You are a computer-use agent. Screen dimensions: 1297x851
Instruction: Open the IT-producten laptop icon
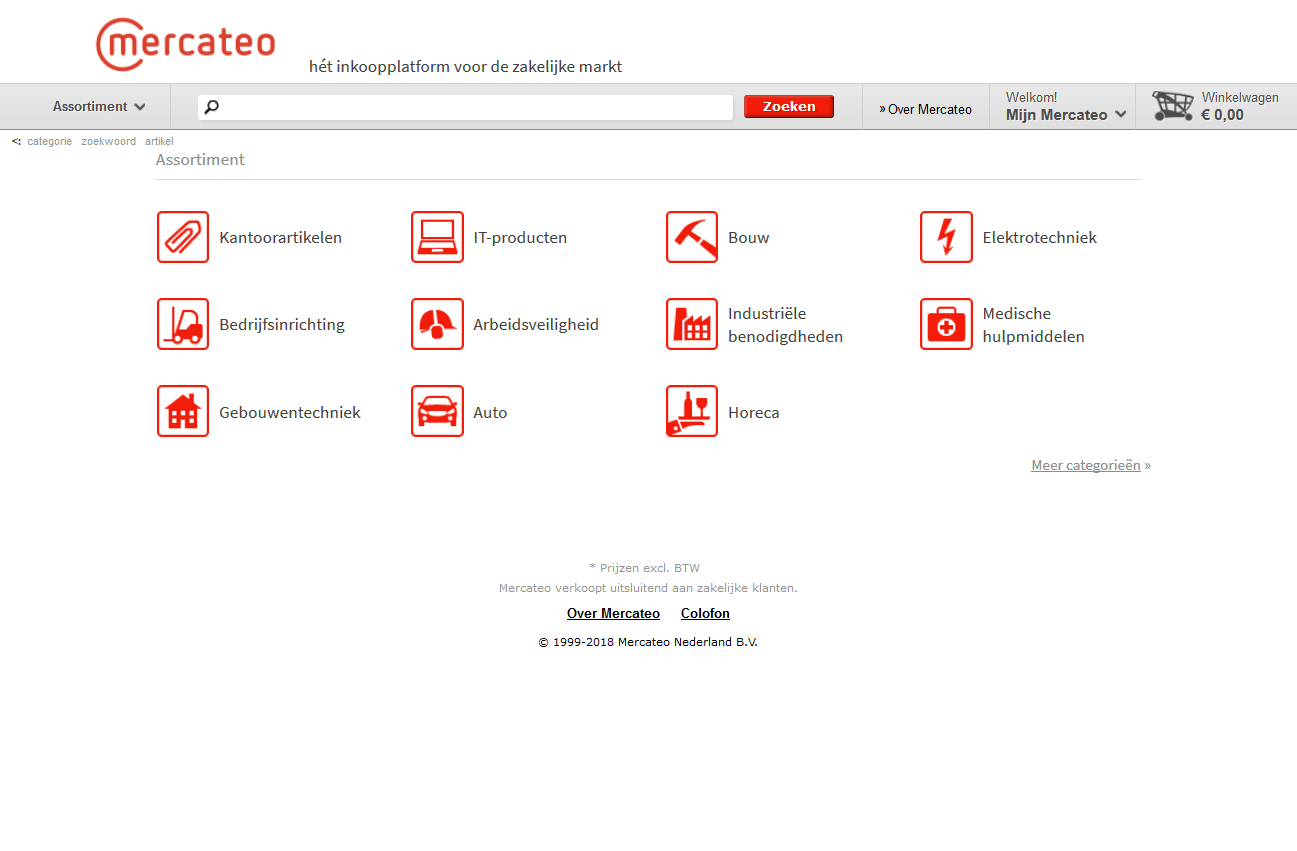coord(437,237)
